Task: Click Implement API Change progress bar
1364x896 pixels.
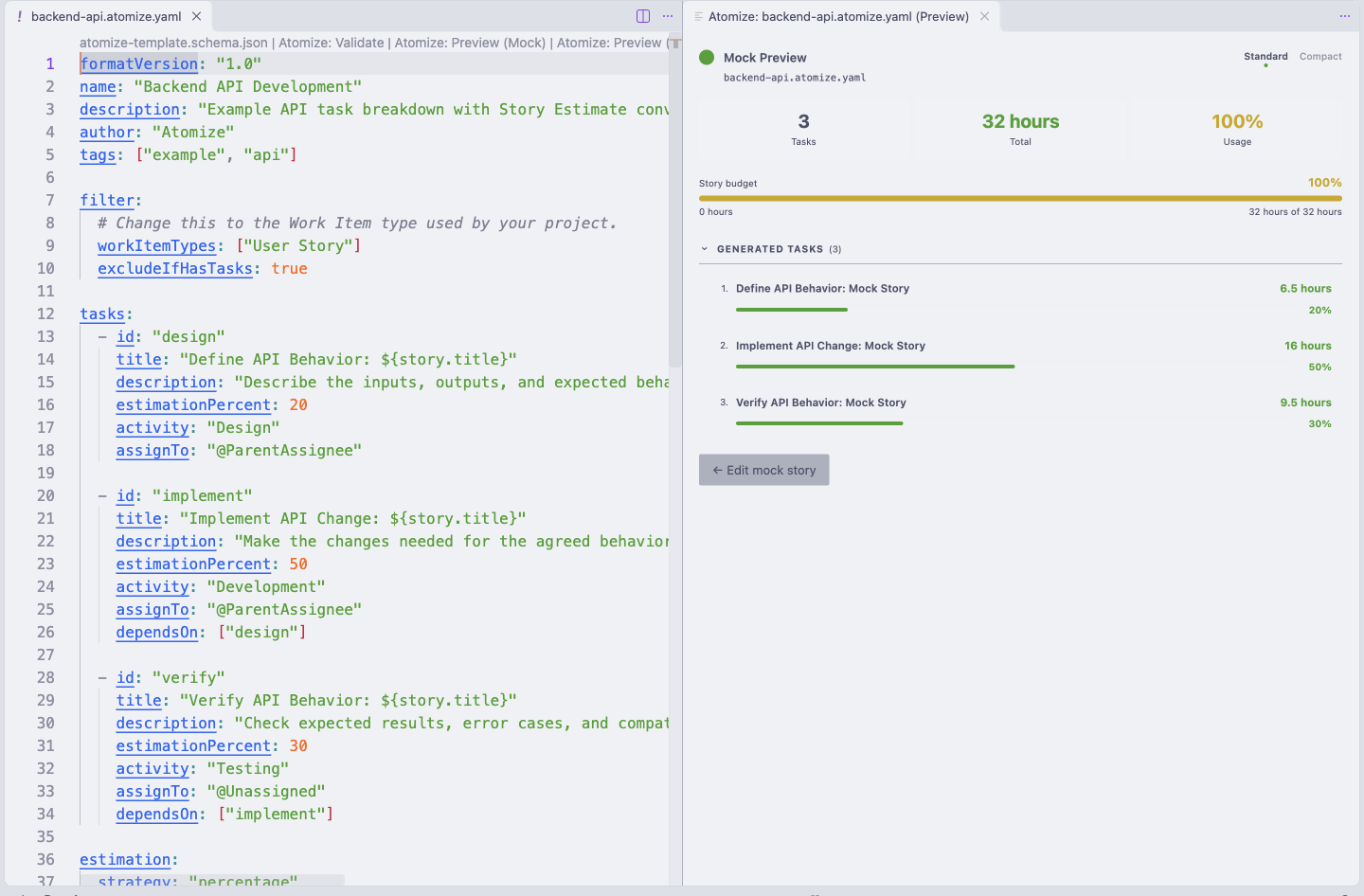Action: tap(875, 367)
